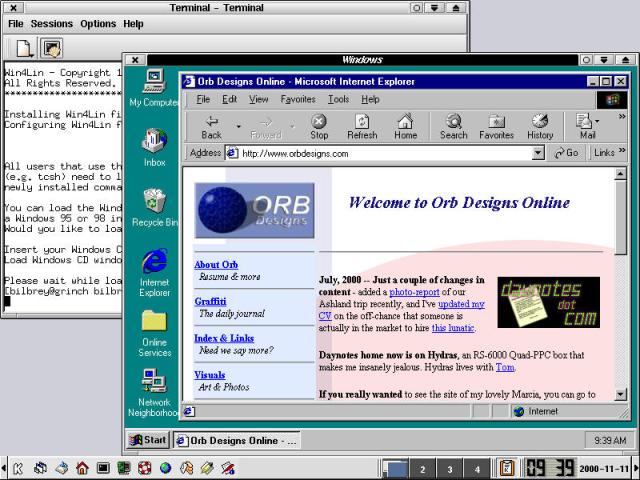Click the Windows Start button

[x=148, y=440]
